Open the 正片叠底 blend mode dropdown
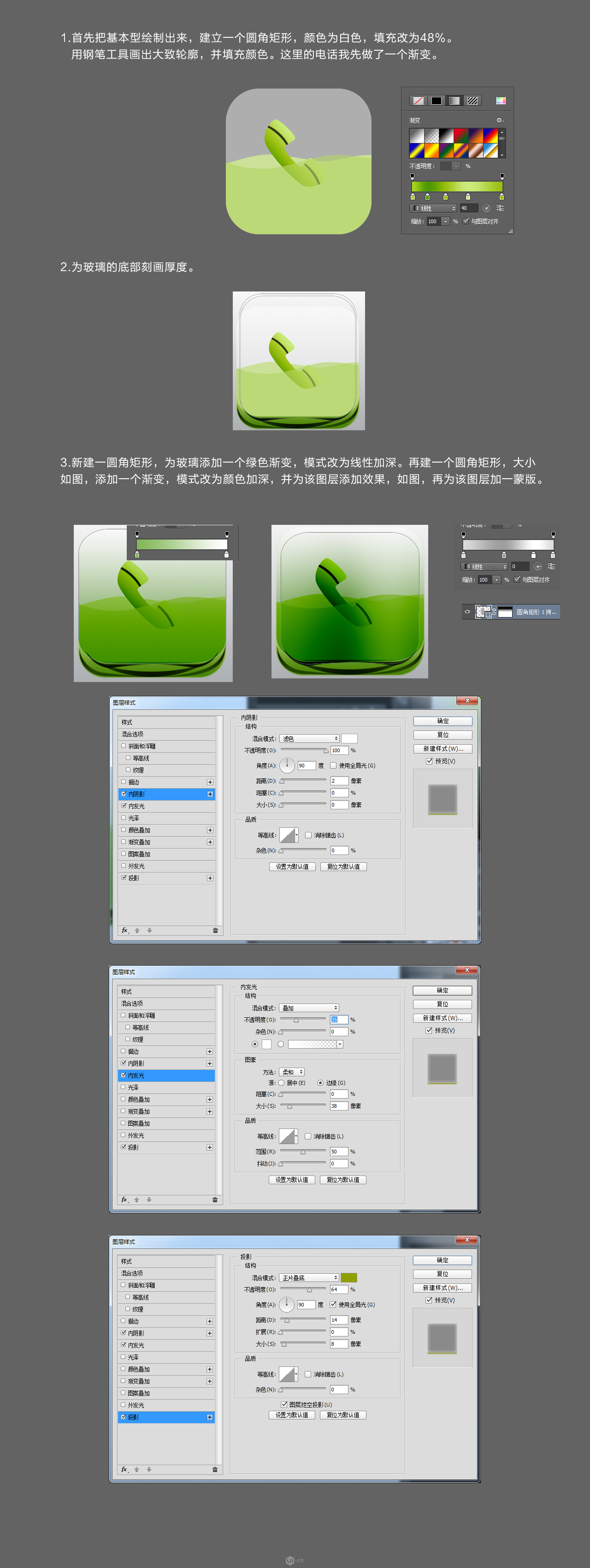 (x=309, y=1277)
